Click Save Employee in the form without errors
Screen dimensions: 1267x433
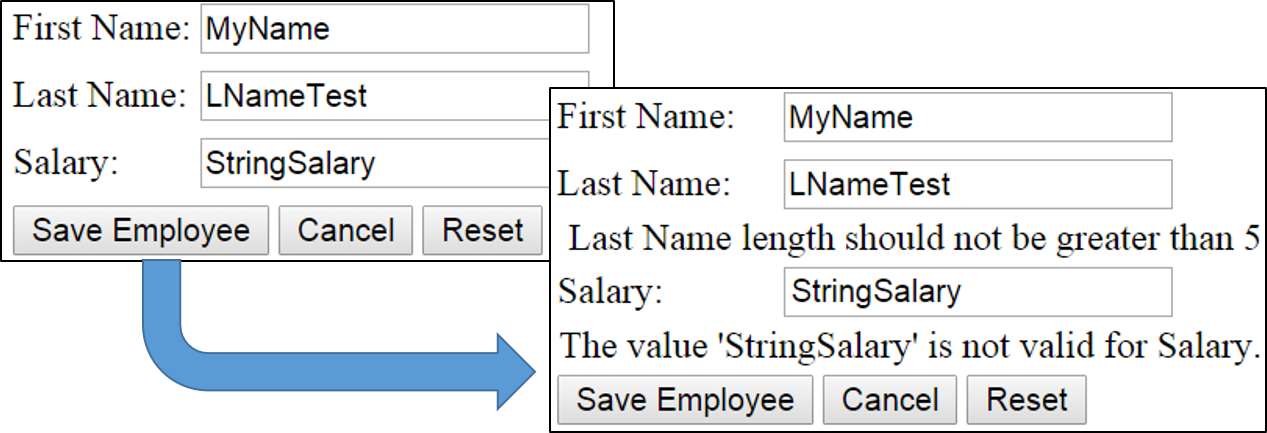coord(141,231)
